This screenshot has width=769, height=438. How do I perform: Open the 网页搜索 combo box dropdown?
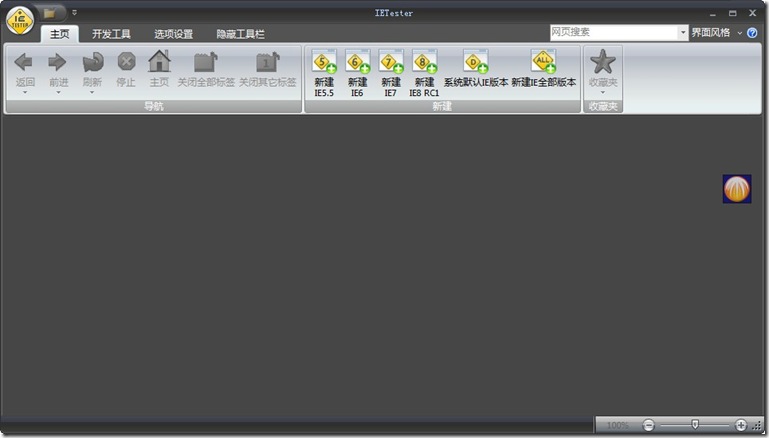pyautogui.click(x=683, y=32)
